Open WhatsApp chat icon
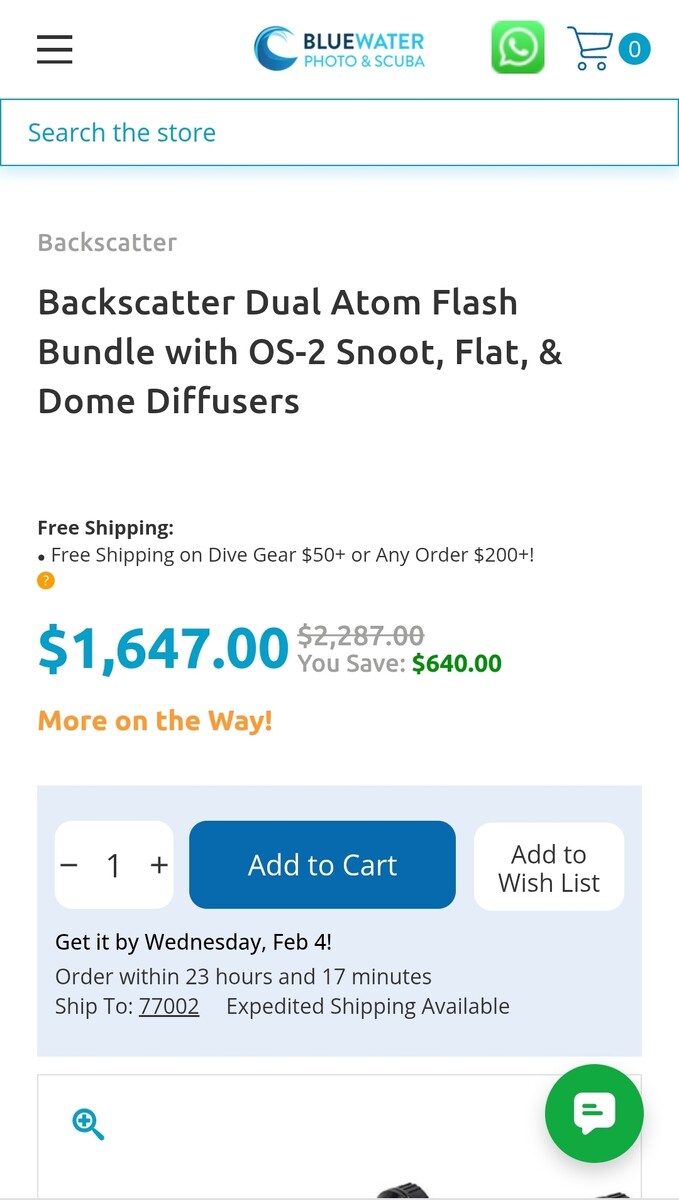The height and width of the screenshot is (1200, 679). 517,48
